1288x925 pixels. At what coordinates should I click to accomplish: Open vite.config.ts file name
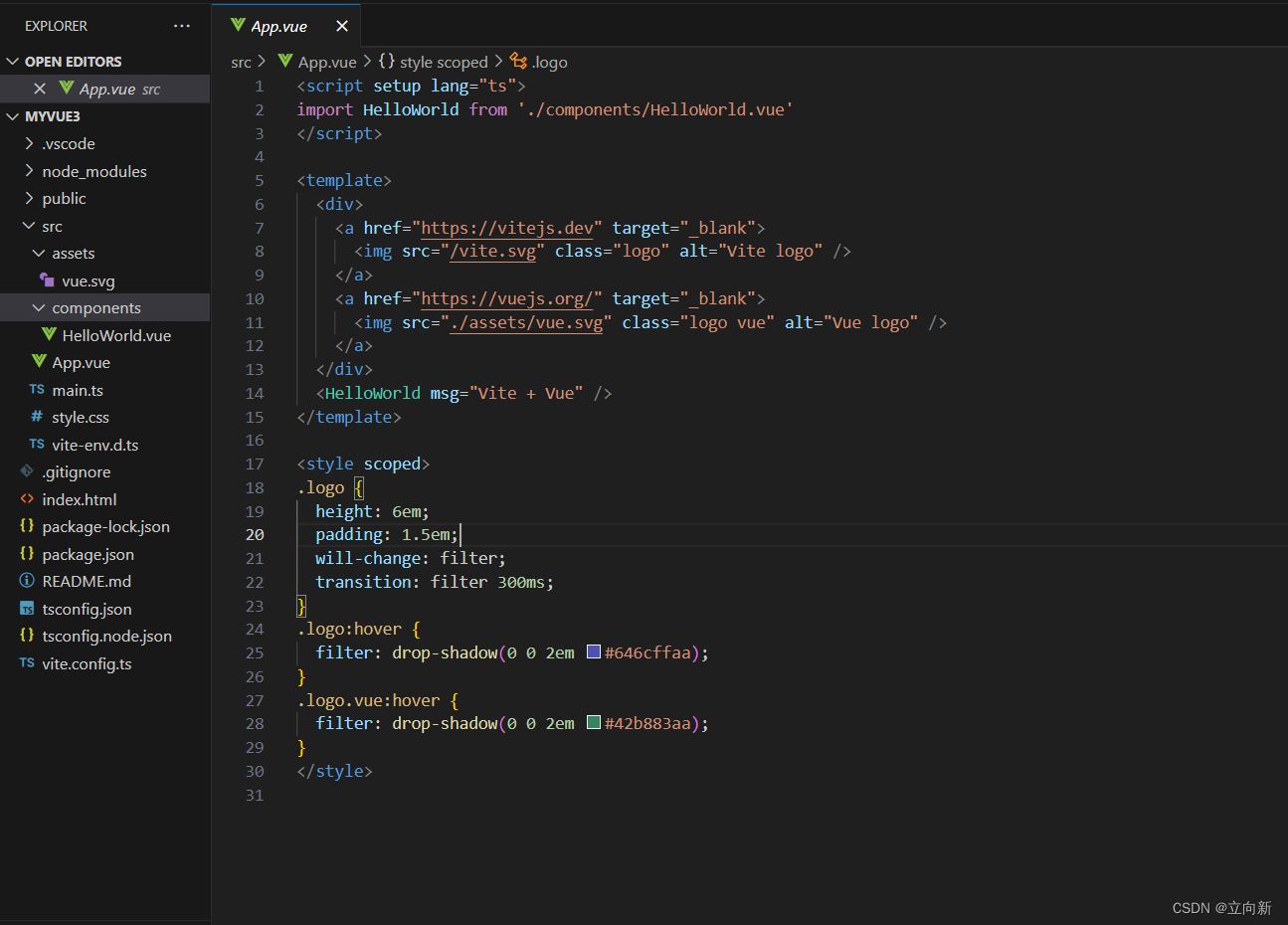(x=87, y=664)
